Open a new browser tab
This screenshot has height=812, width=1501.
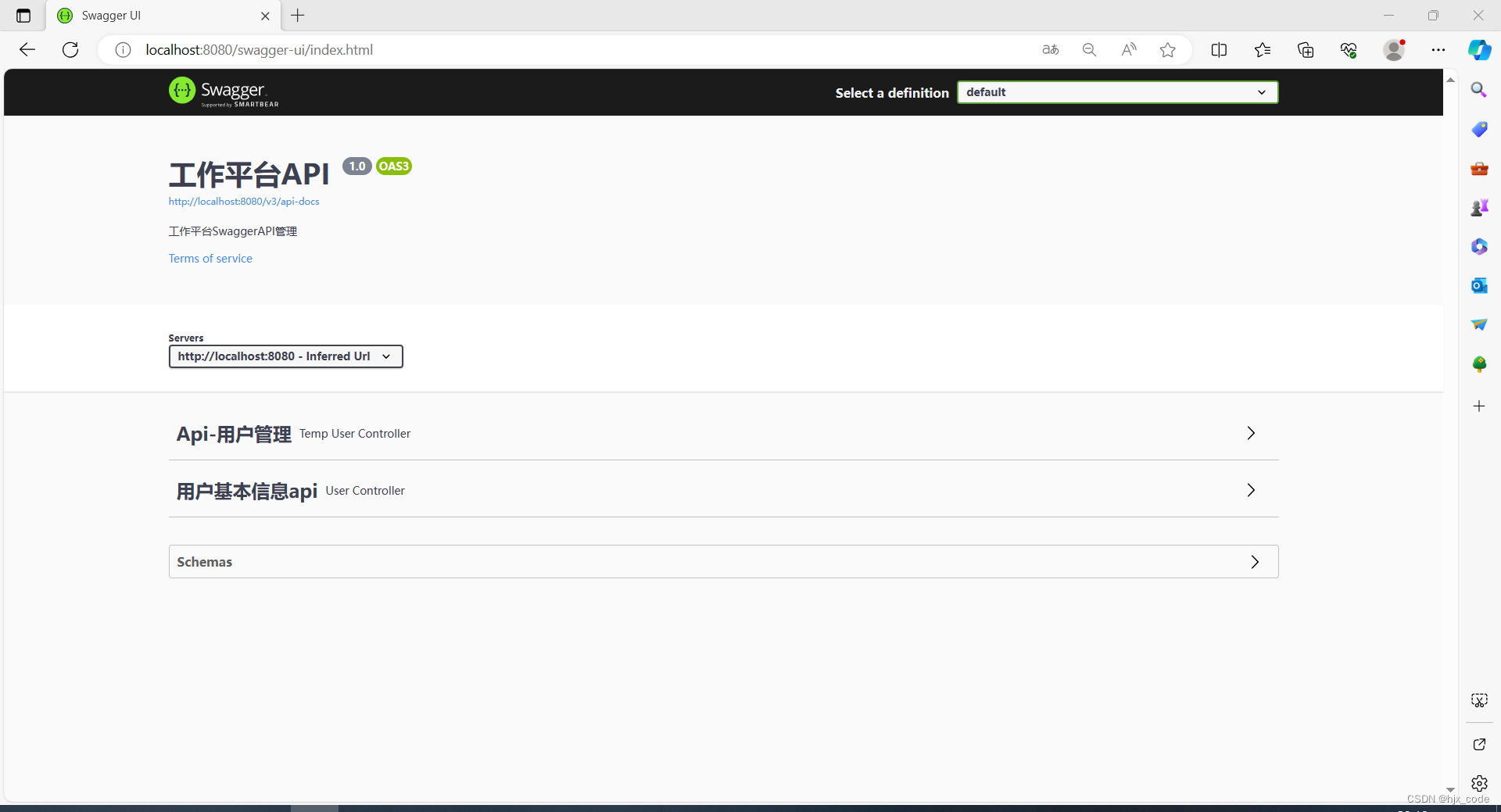point(298,16)
